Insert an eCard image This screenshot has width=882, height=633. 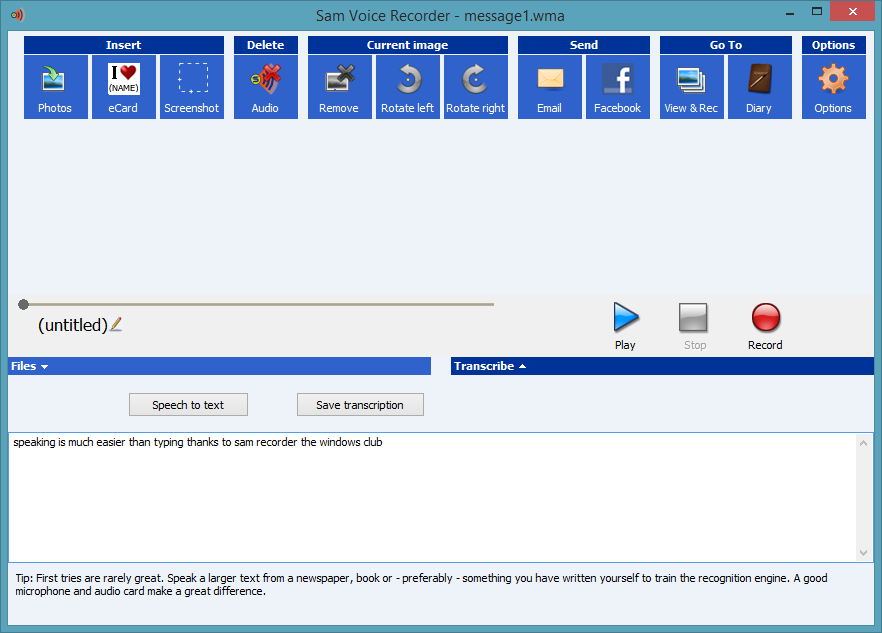[x=124, y=87]
